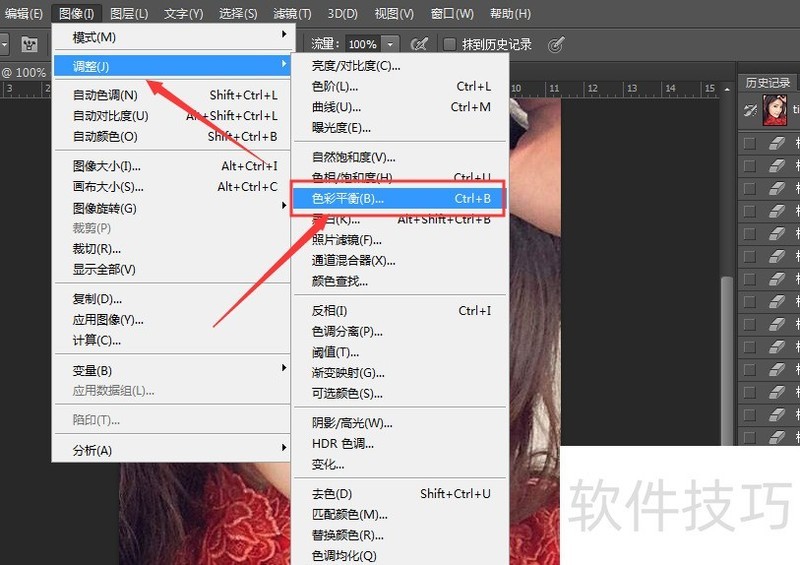This screenshot has width=800, height=565.
Task: Tick the topmost history state source box
Action: pyautogui.click(x=750, y=143)
